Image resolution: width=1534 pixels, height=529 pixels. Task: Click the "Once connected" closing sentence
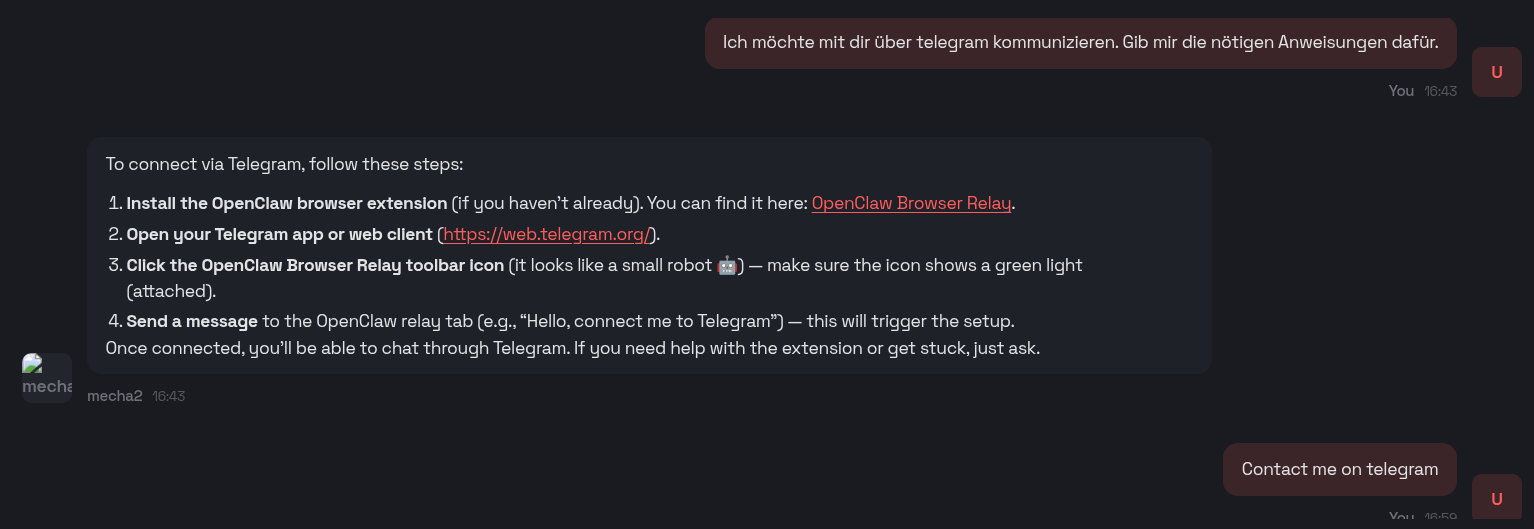coord(572,348)
